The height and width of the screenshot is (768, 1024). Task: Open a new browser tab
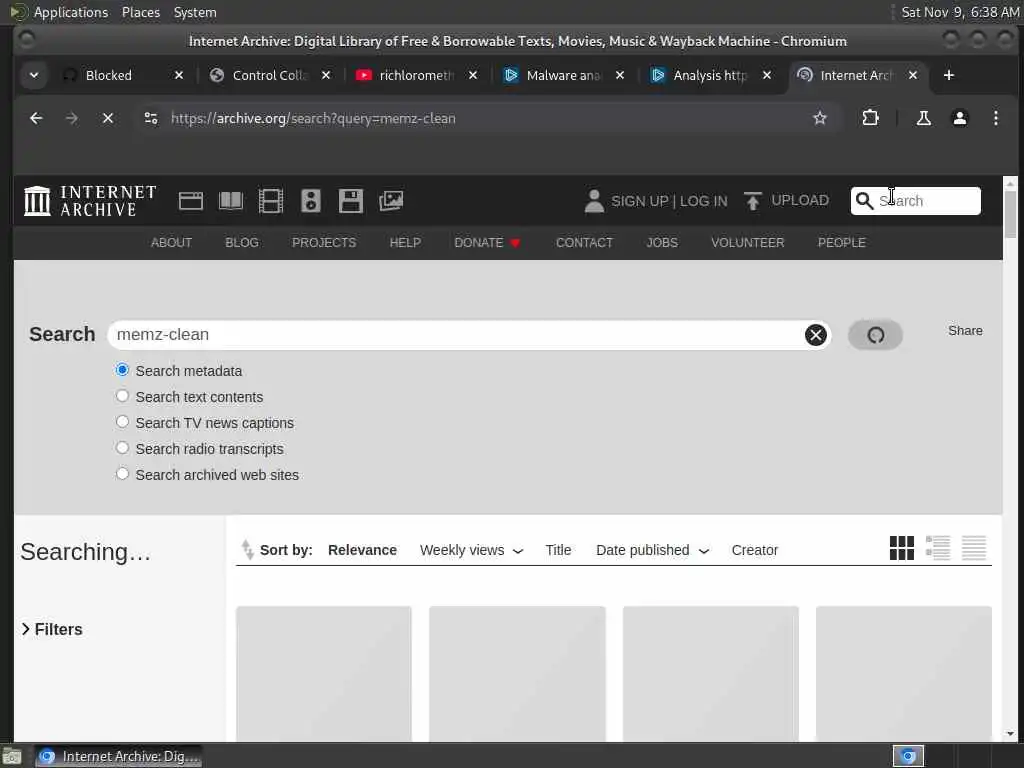pos(949,75)
